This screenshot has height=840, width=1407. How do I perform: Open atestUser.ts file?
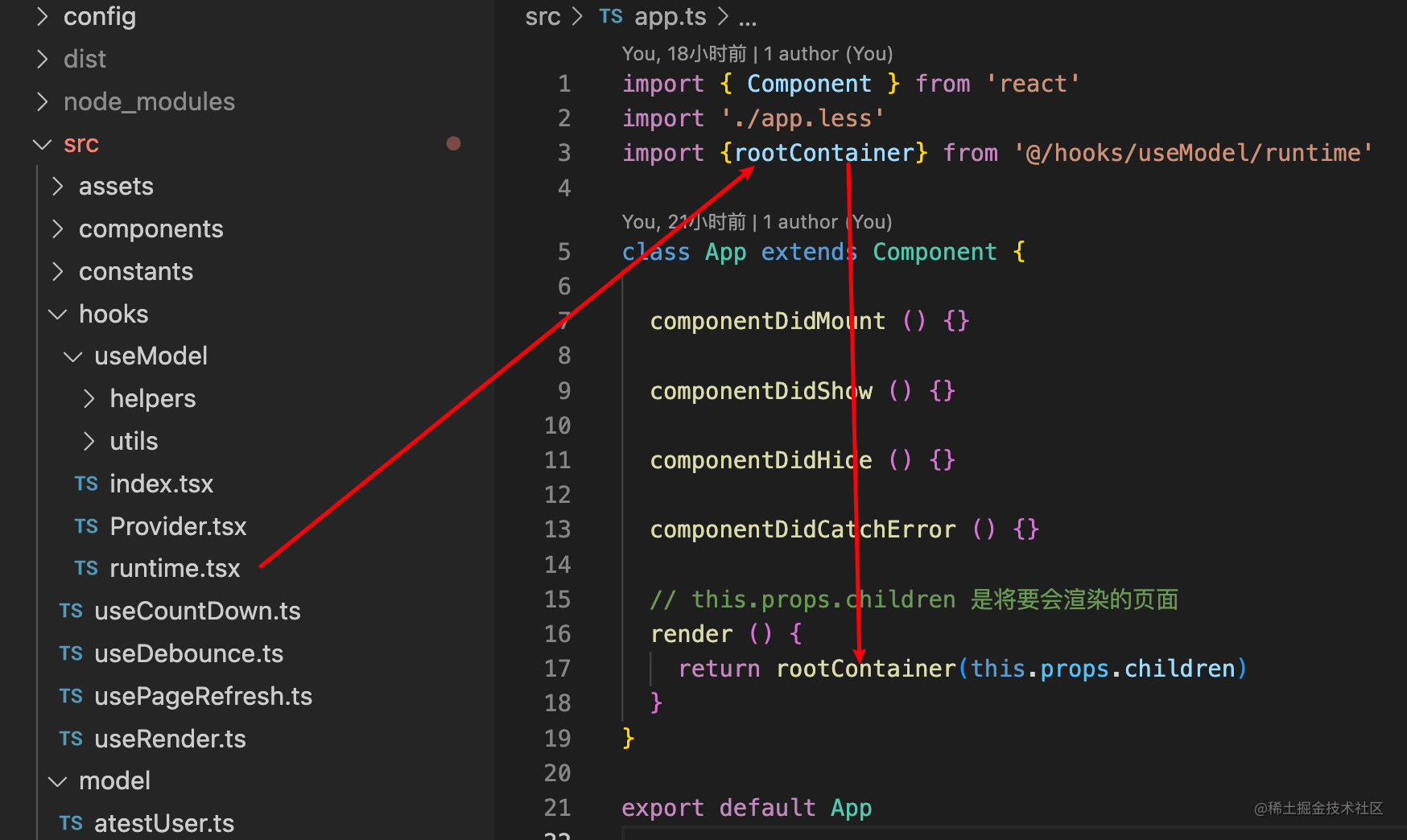[164, 824]
